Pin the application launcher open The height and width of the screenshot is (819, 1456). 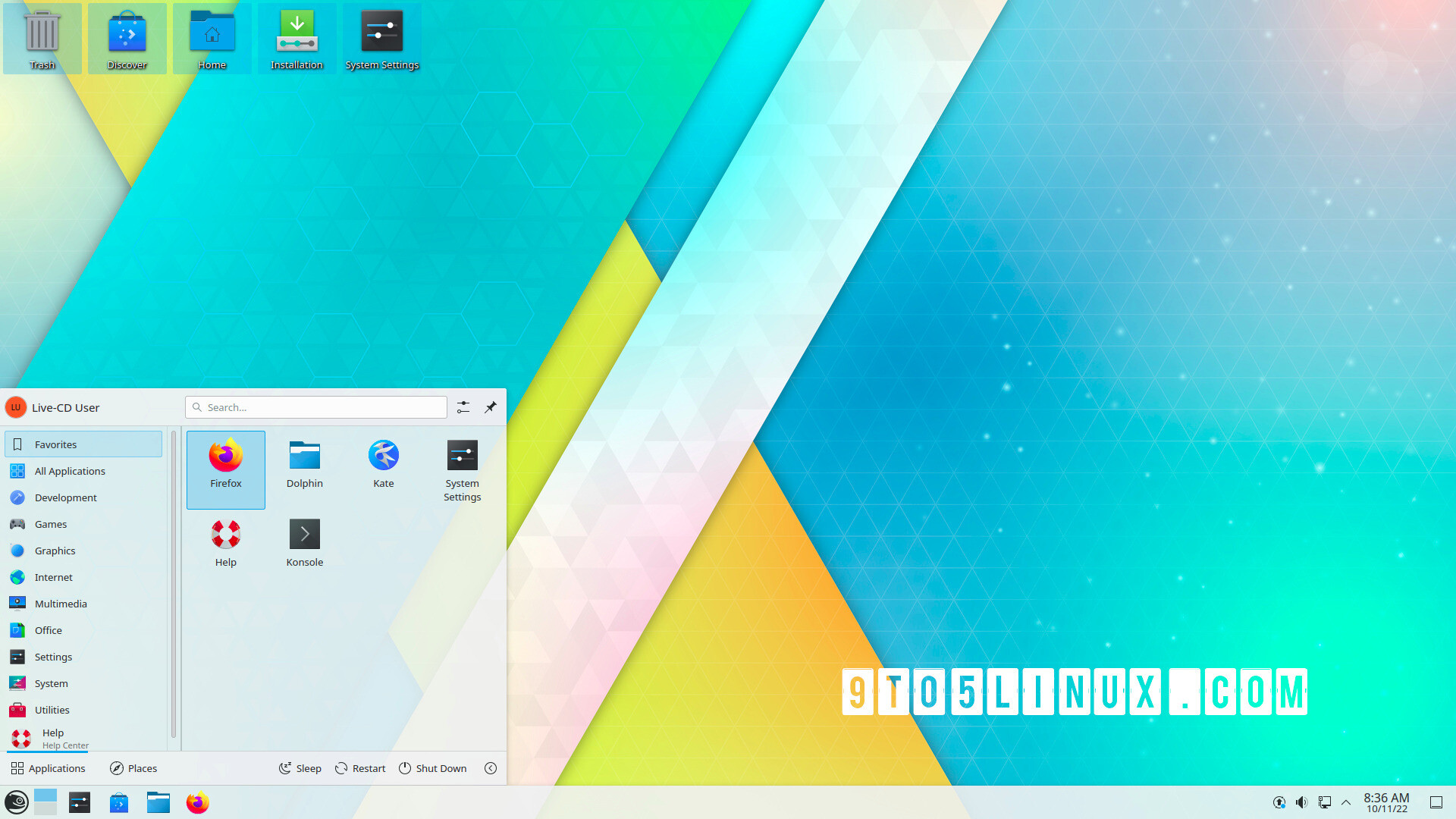(x=491, y=407)
